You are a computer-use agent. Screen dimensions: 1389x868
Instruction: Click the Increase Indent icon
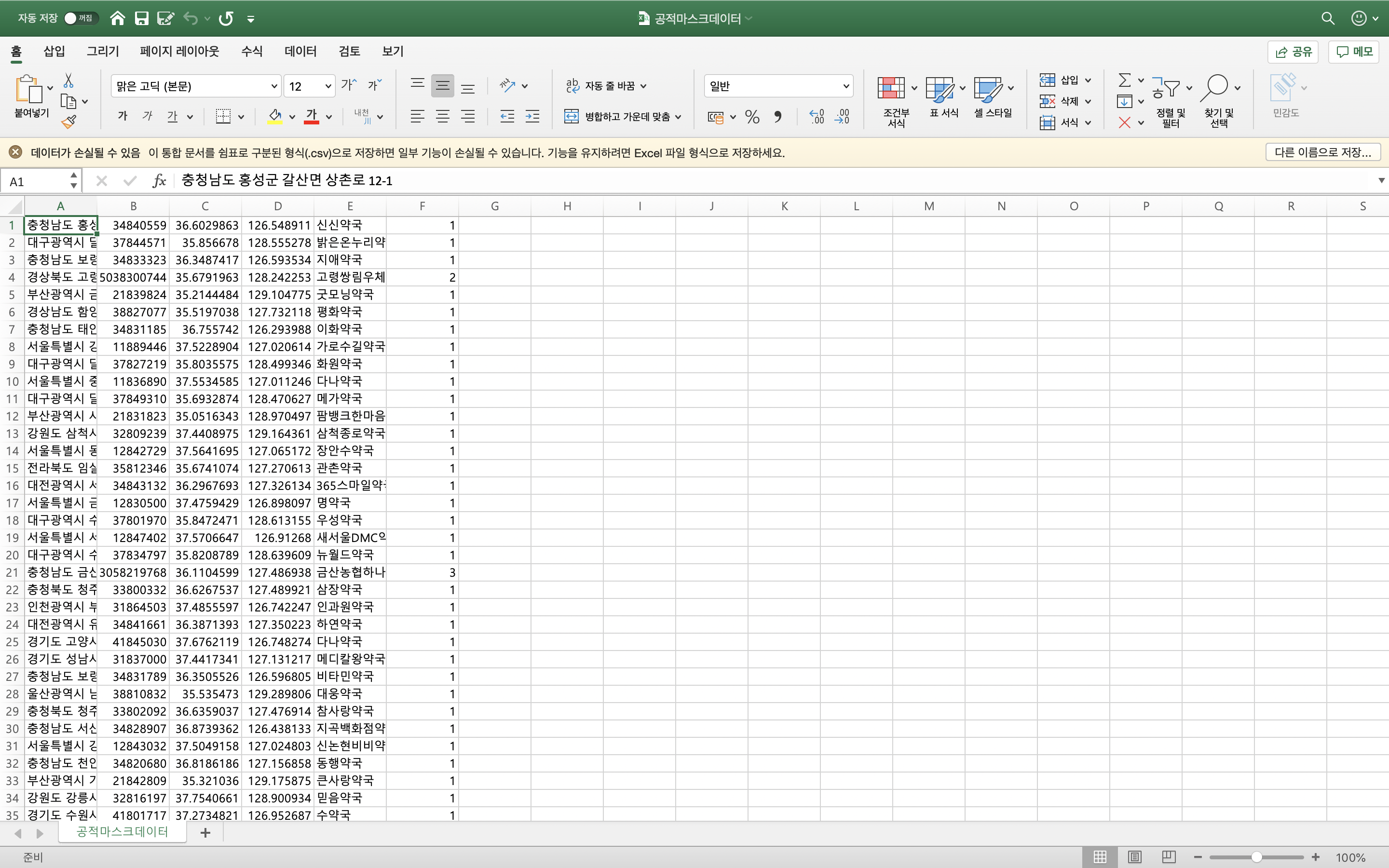(532, 117)
